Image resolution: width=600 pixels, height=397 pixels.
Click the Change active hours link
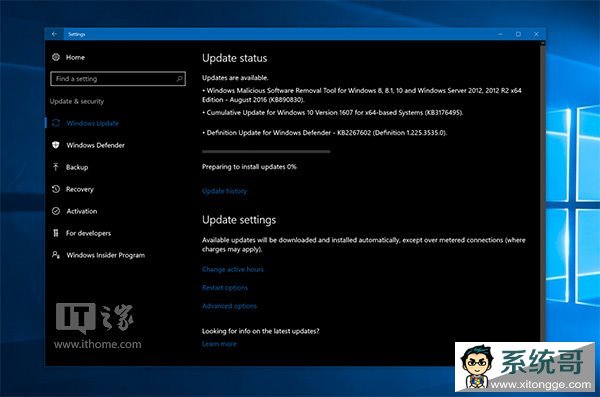[x=233, y=269]
